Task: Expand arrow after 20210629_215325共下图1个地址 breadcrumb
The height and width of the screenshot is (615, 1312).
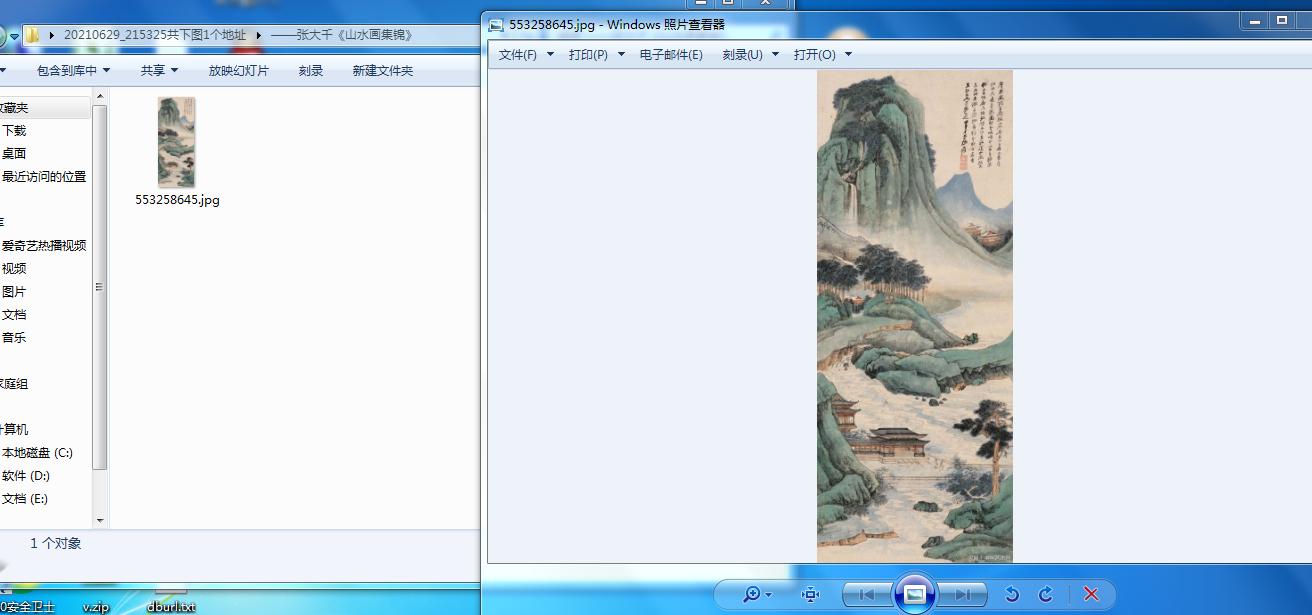Action: click(x=259, y=35)
